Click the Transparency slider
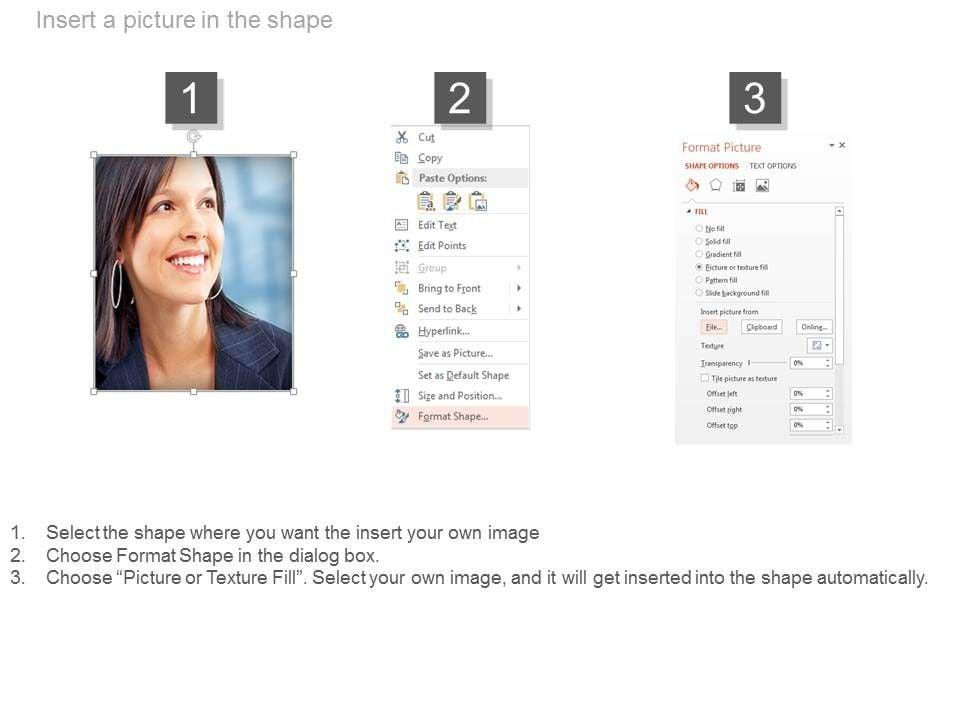The width and height of the screenshot is (960, 720). click(767, 363)
